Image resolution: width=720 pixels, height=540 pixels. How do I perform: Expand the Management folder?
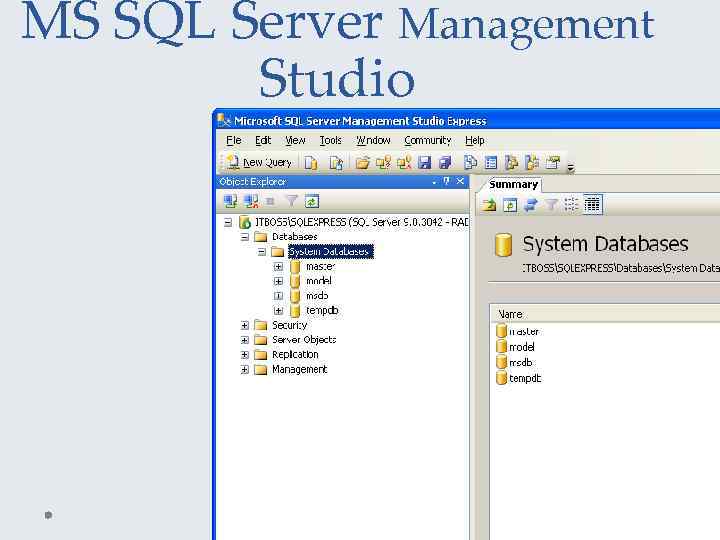point(245,370)
